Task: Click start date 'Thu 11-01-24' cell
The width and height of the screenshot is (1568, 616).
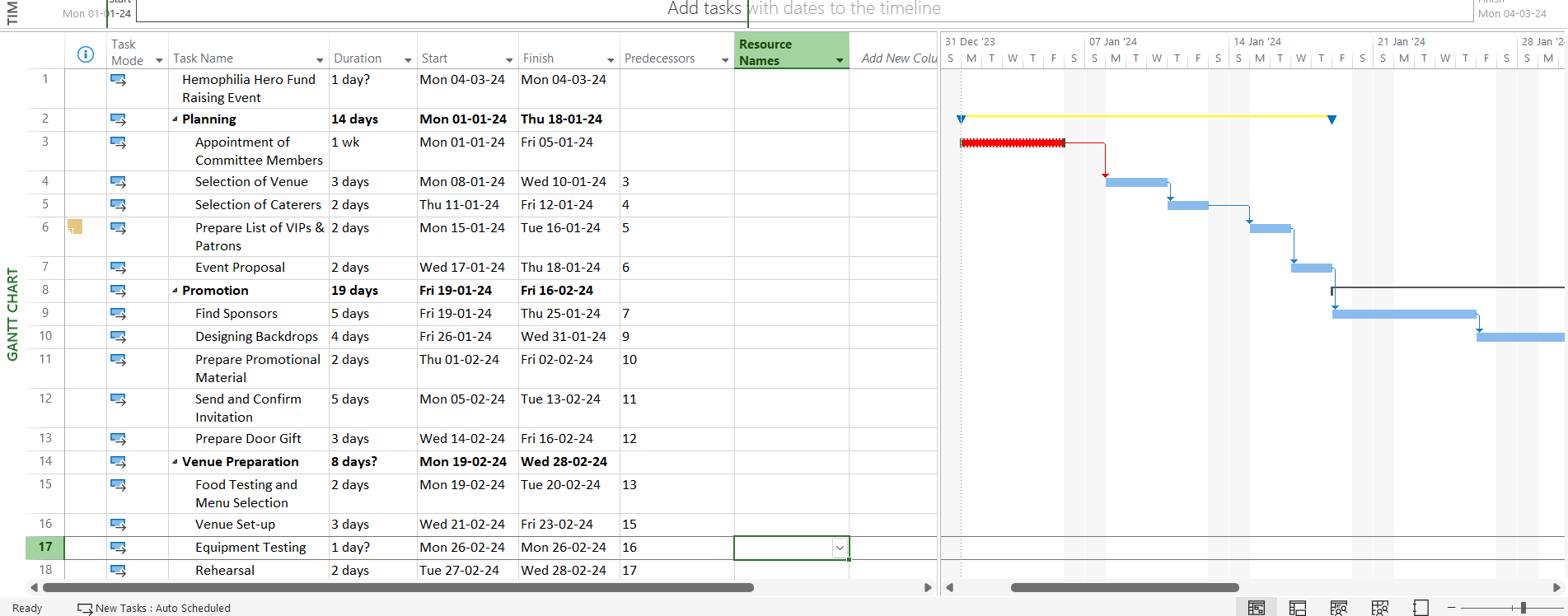Action: click(467, 205)
